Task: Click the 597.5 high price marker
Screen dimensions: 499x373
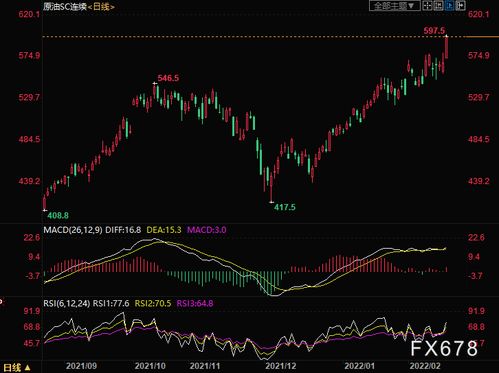Action: tap(434, 31)
